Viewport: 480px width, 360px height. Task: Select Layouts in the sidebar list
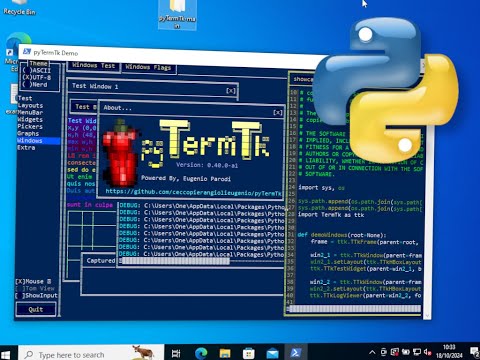[x=30, y=105]
